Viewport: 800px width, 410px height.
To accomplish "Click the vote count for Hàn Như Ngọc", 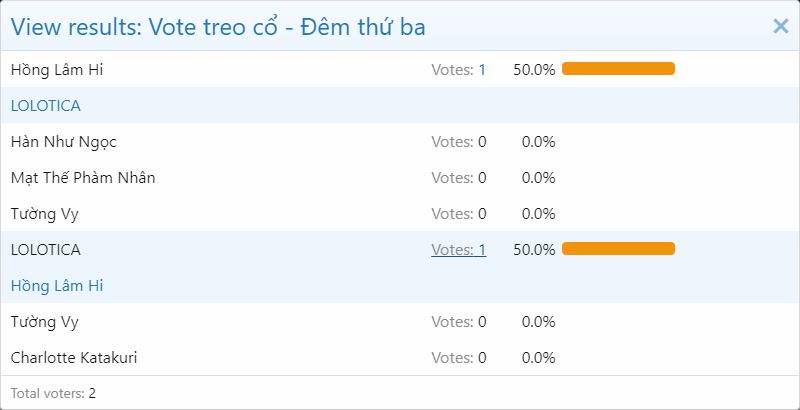I will click(458, 142).
